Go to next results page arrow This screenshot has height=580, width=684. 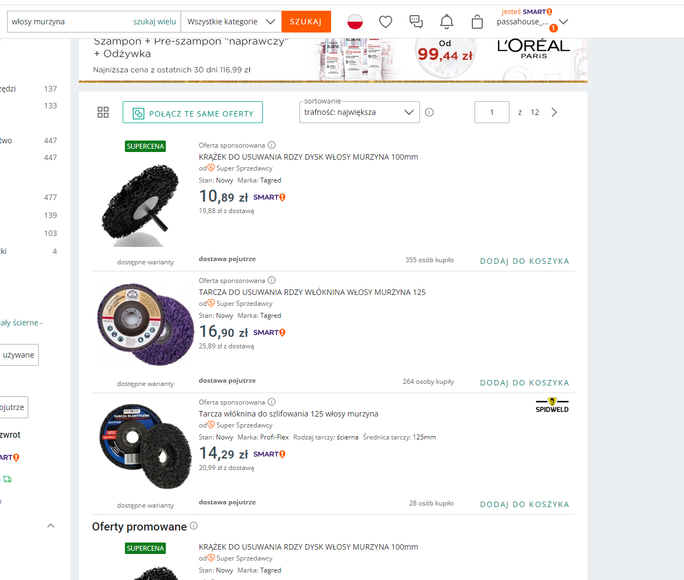[555, 112]
